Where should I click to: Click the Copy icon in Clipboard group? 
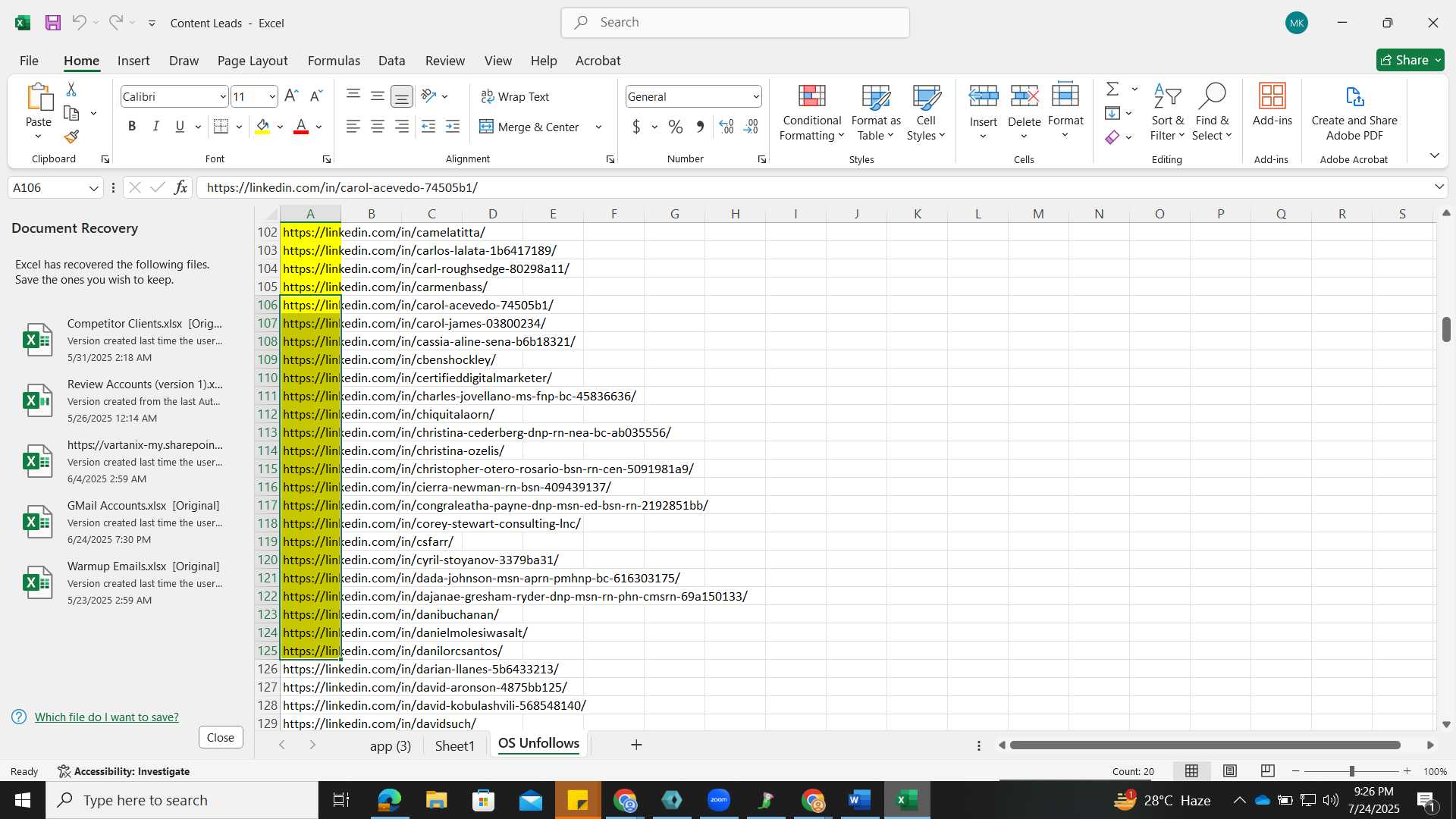point(71,114)
